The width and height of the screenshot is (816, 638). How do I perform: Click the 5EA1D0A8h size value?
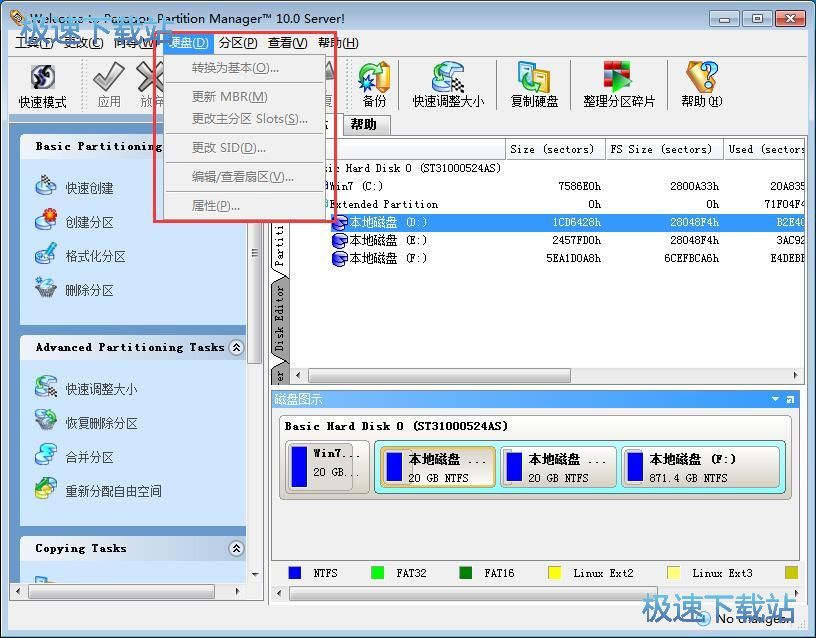point(573,259)
